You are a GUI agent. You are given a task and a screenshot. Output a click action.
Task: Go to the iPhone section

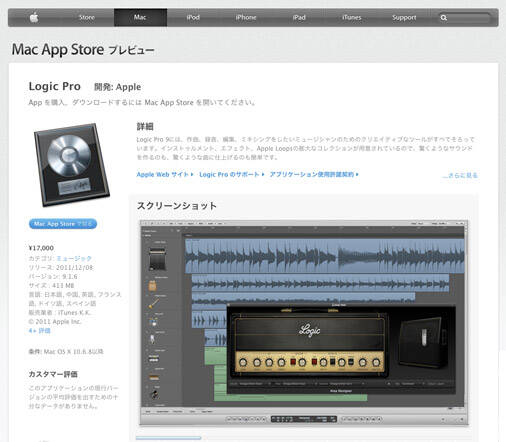click(x=246, y=17)
